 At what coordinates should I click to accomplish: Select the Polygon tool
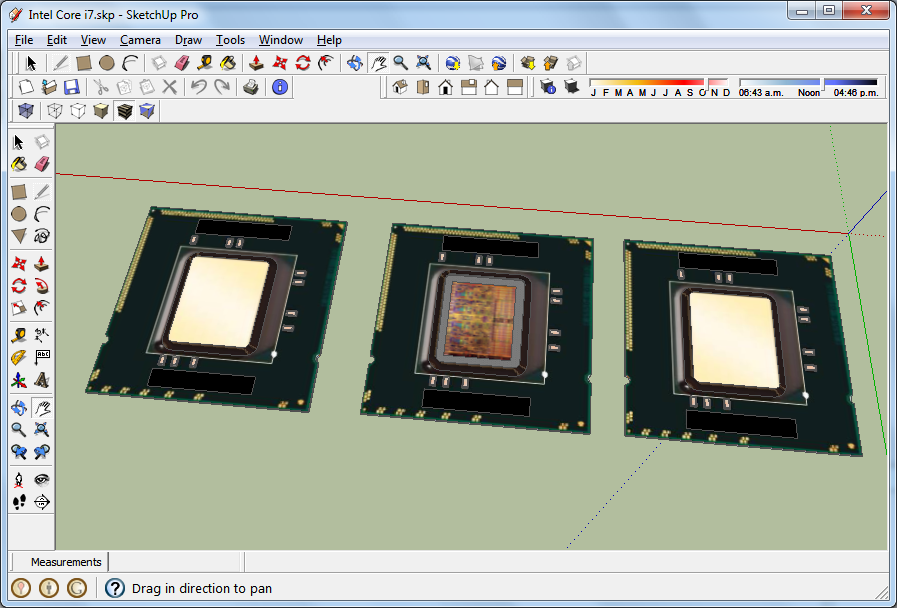click(19, 236)
